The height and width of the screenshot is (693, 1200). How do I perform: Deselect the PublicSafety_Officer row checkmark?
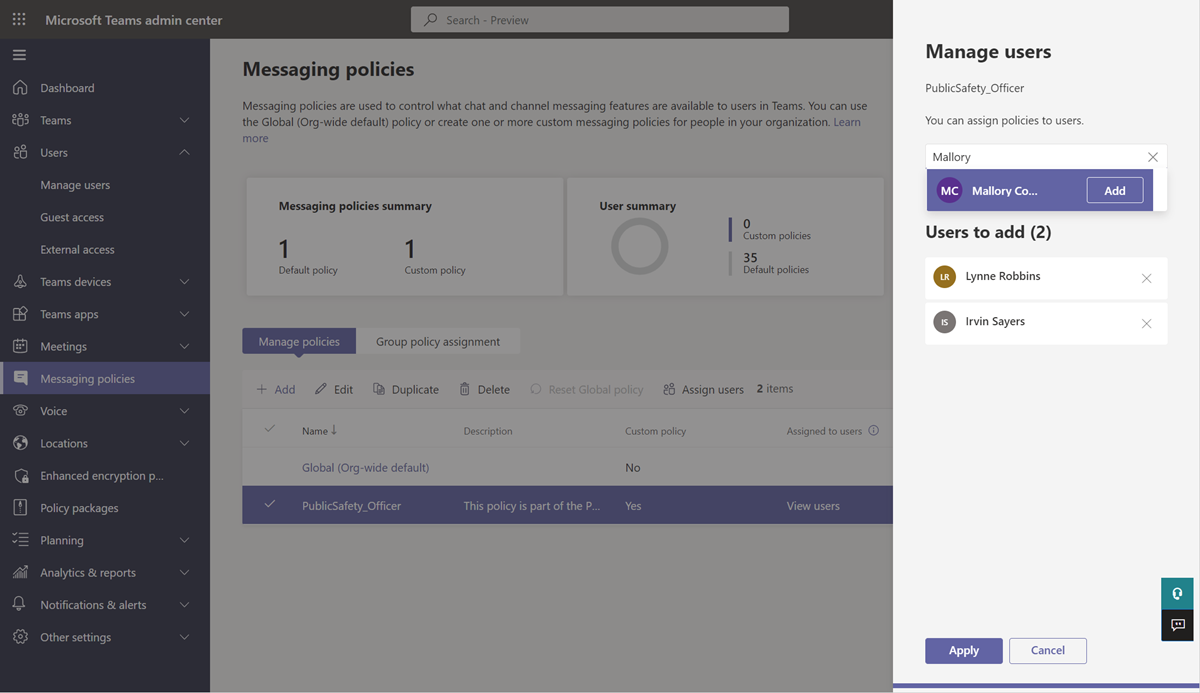tap(269, 505)
